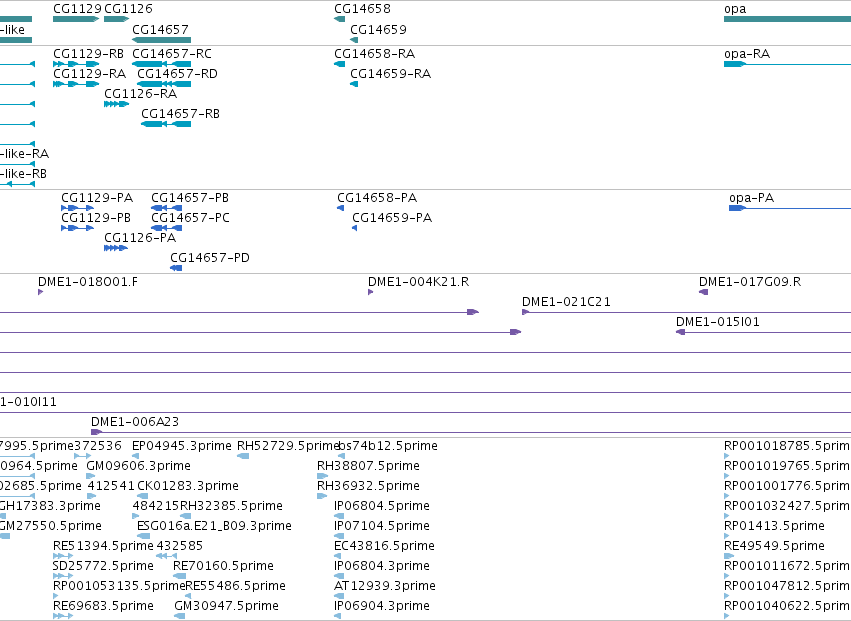
Task: Click EST EC43816.5prime
Action: pyautogui.click(x=384, y=546)
